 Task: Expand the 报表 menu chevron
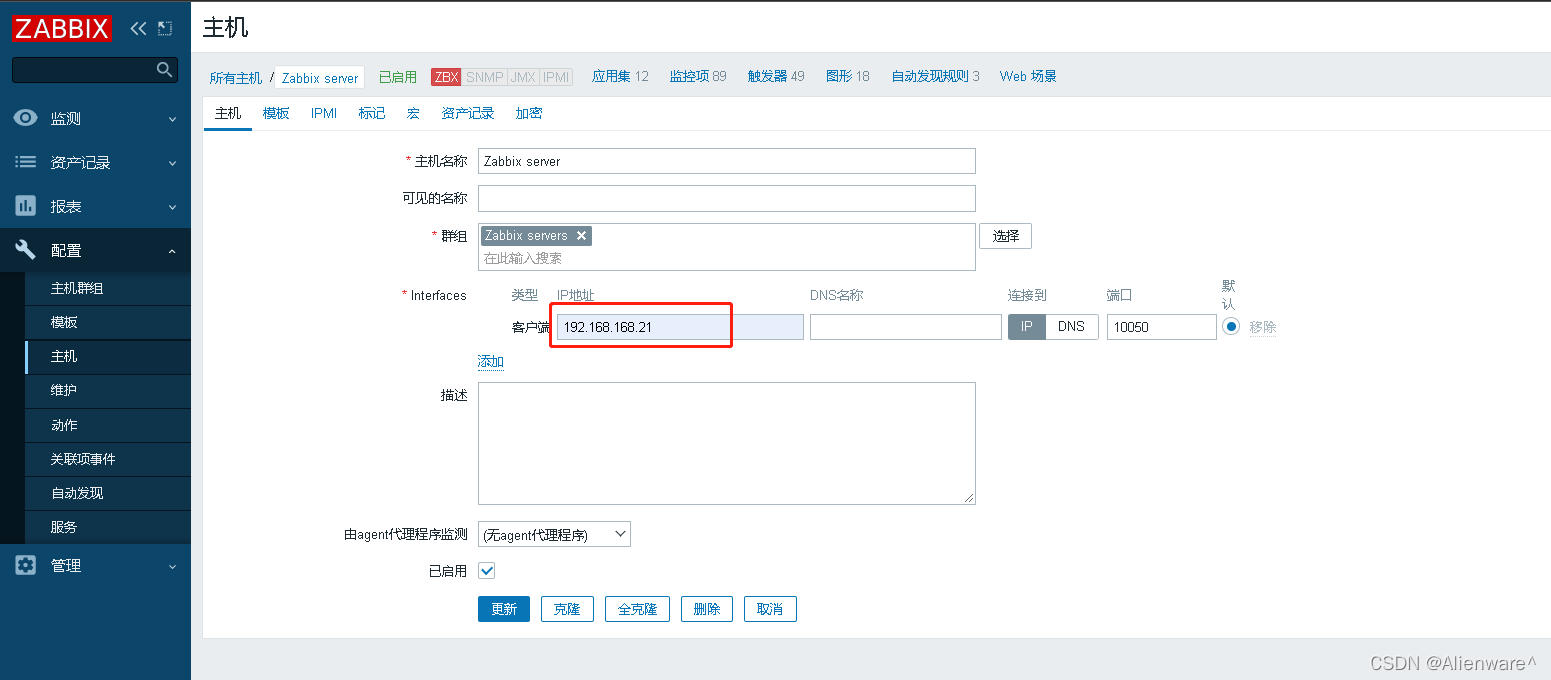pyautogui.click(x=172, y=207)
